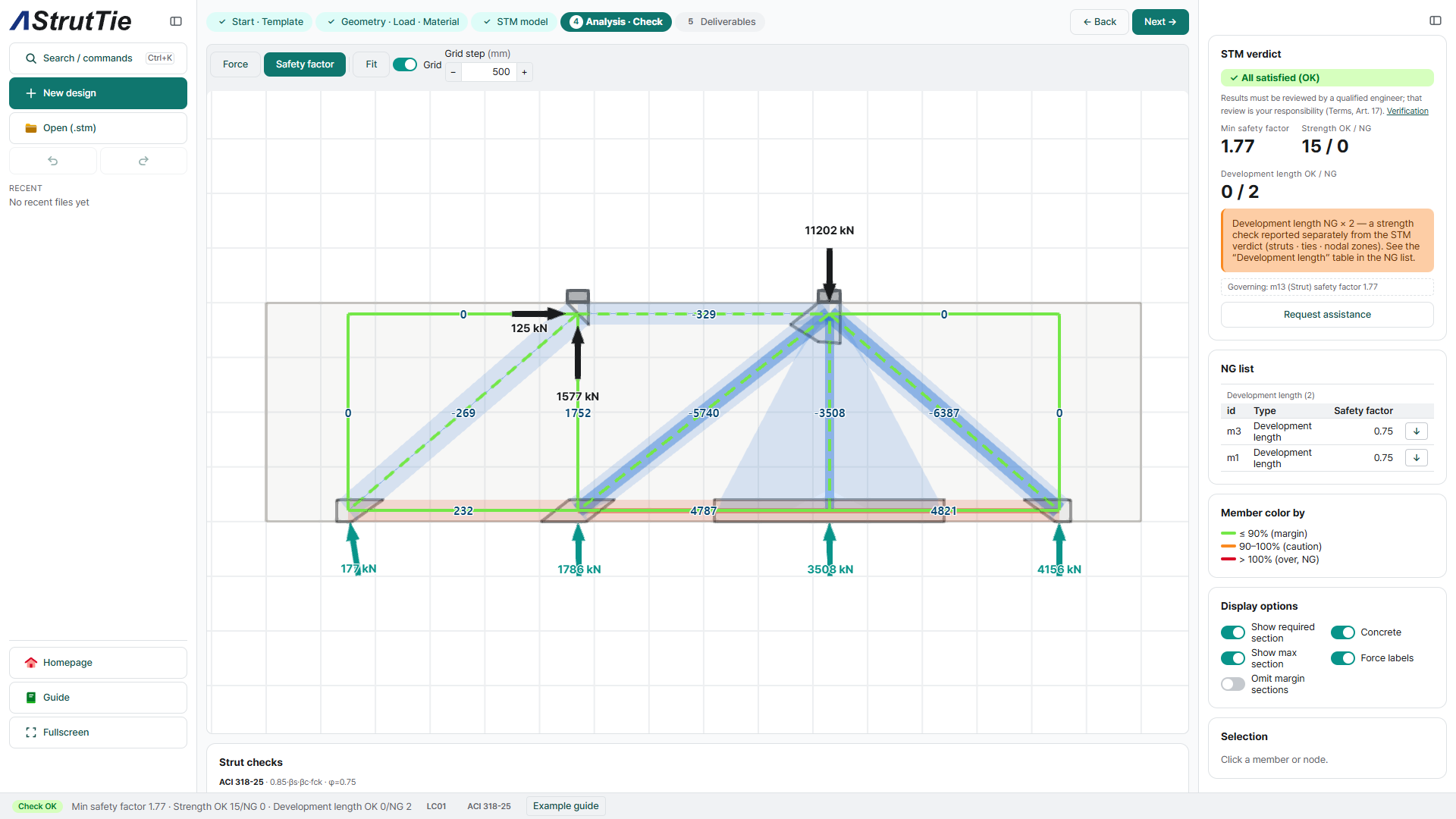
Task: Open the Deliverables step
Action: click(721, 22)
